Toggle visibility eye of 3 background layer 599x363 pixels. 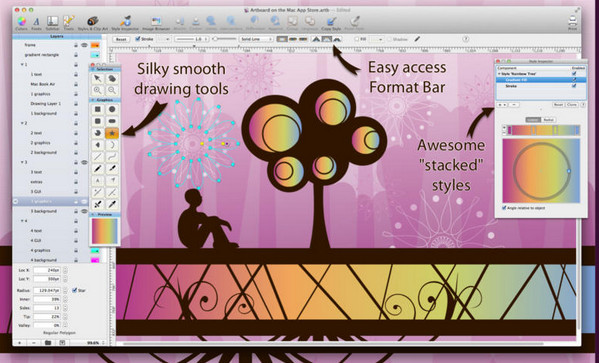click(84, 211)
